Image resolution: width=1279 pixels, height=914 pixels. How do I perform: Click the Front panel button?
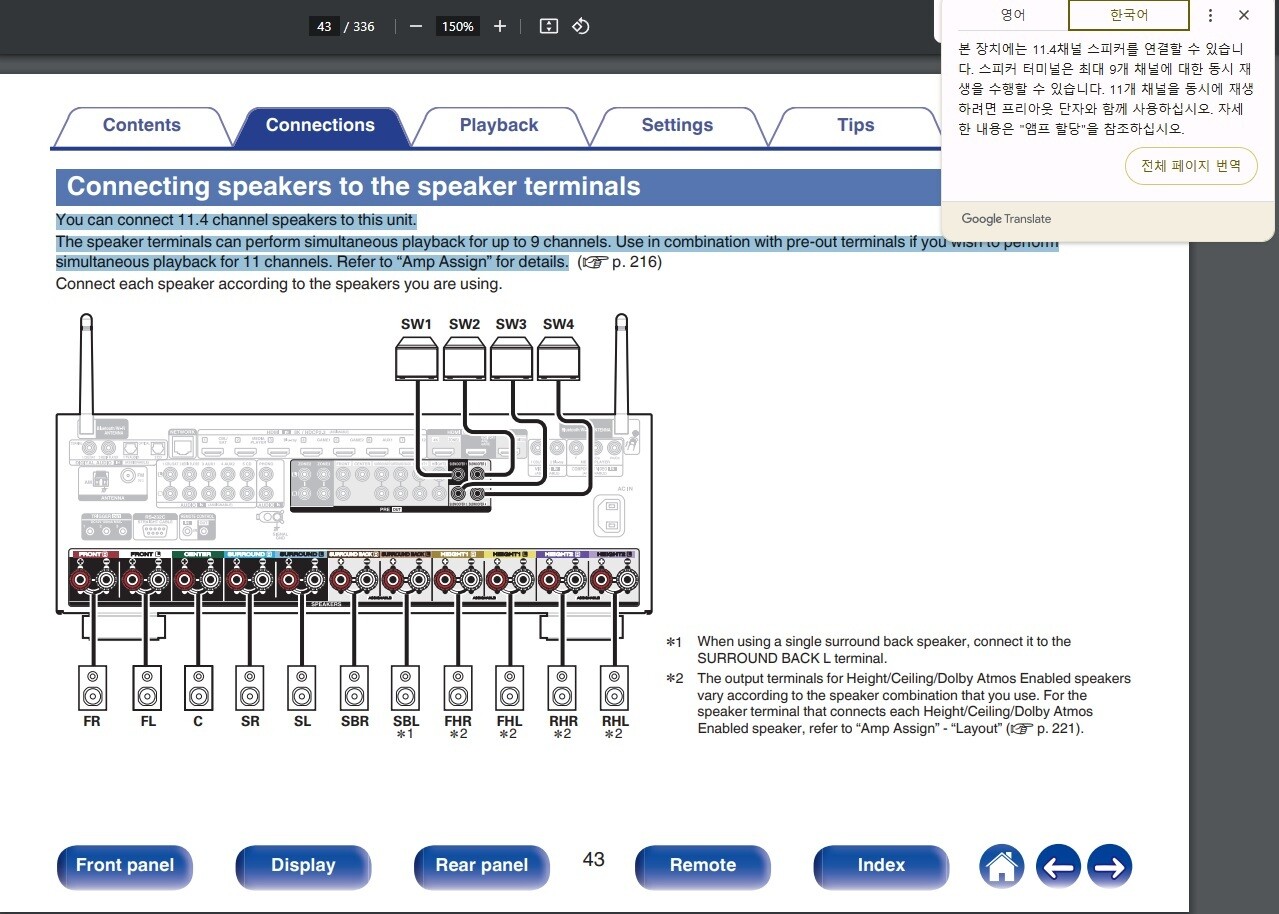[x=125, y=866]
